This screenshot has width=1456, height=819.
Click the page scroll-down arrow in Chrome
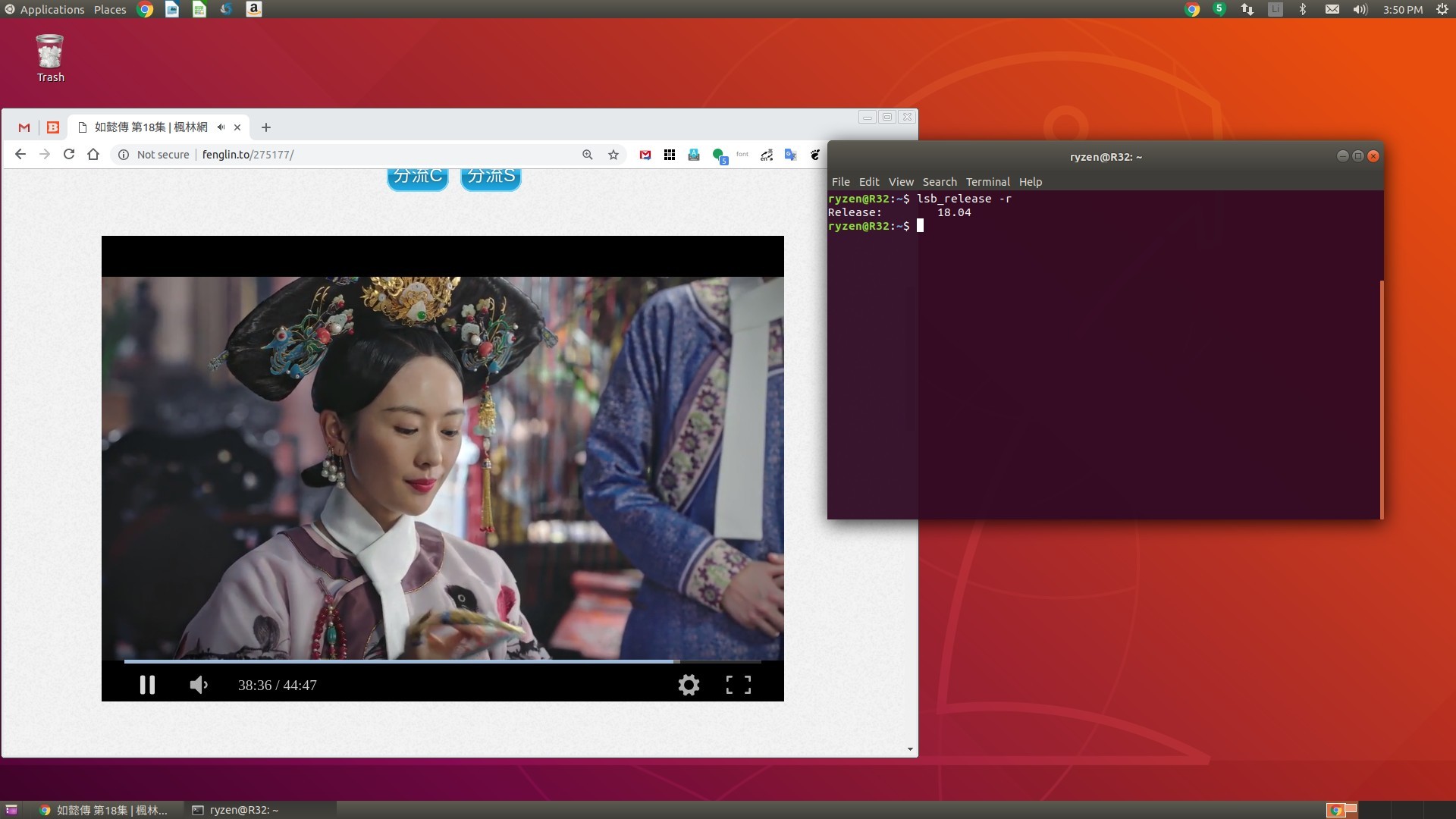pos(910,749)
